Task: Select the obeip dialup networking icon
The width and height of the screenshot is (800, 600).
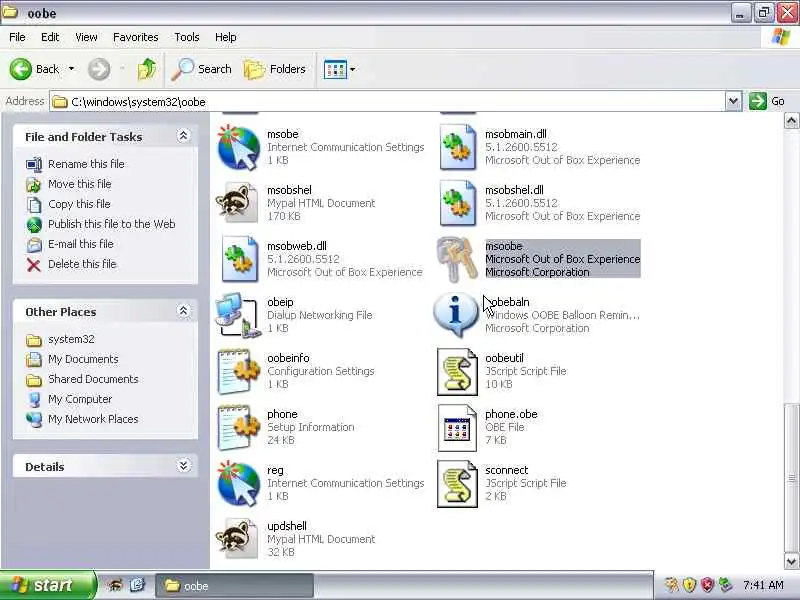Action: click(238, 315)
